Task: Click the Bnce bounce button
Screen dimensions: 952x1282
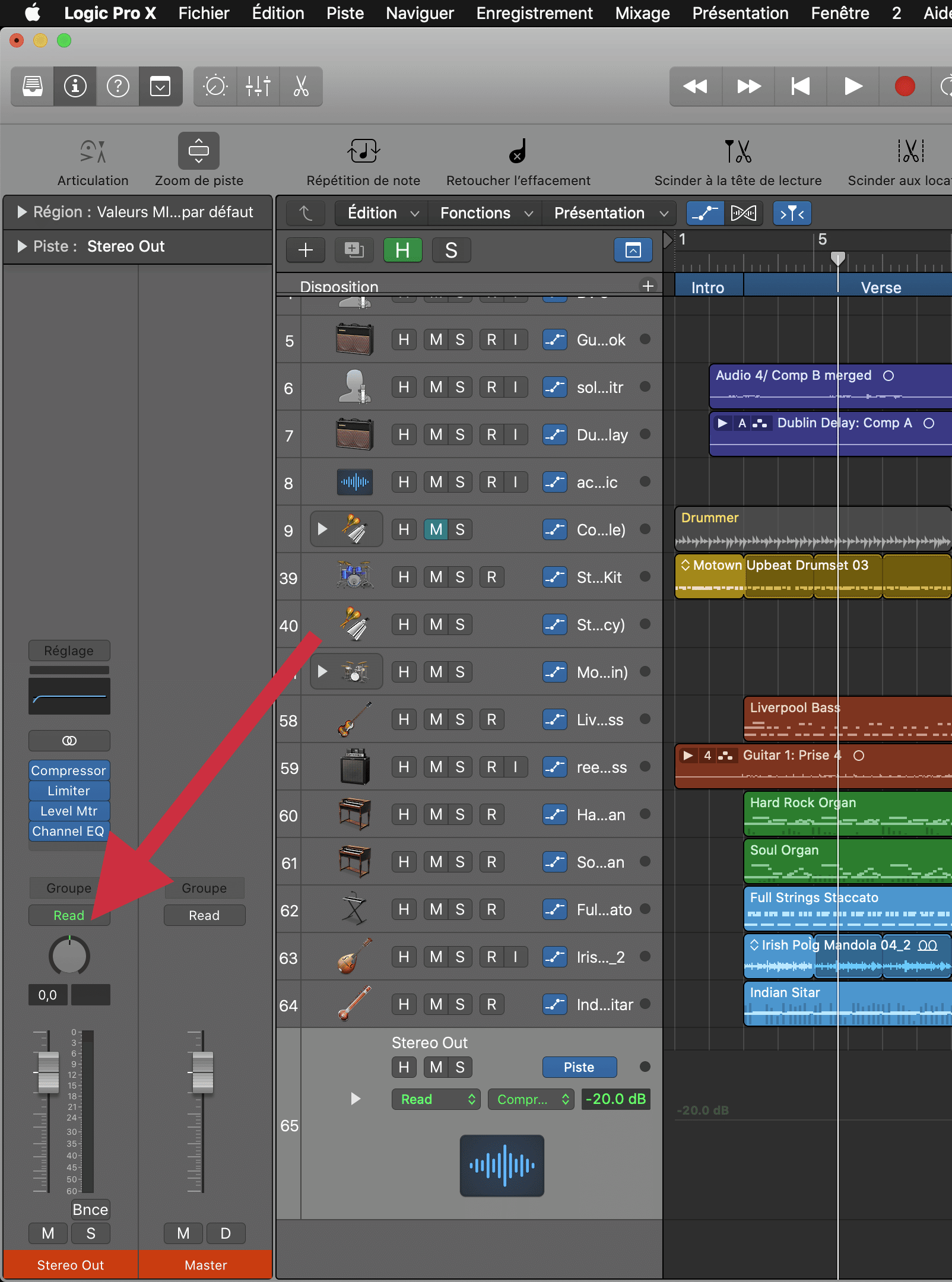Action: [x=91, y=1209]
